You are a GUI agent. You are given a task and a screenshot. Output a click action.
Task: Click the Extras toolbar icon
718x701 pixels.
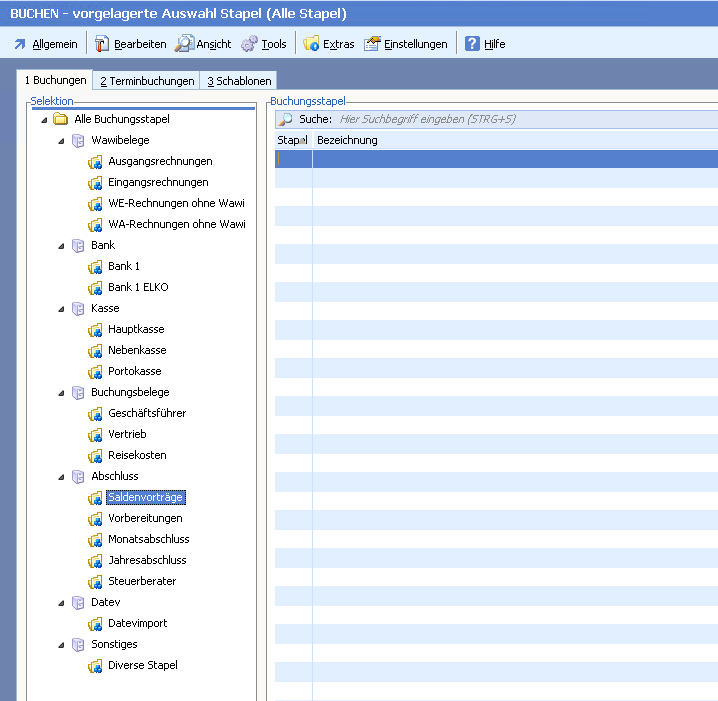(x=311, y=44)
